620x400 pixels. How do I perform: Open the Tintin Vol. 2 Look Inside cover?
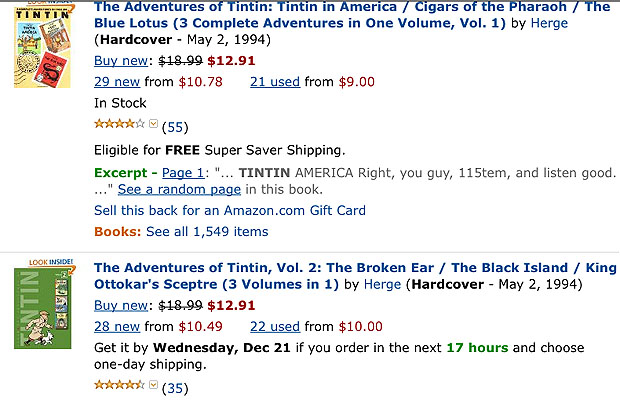pyautogui.click(x=41, y=306)
